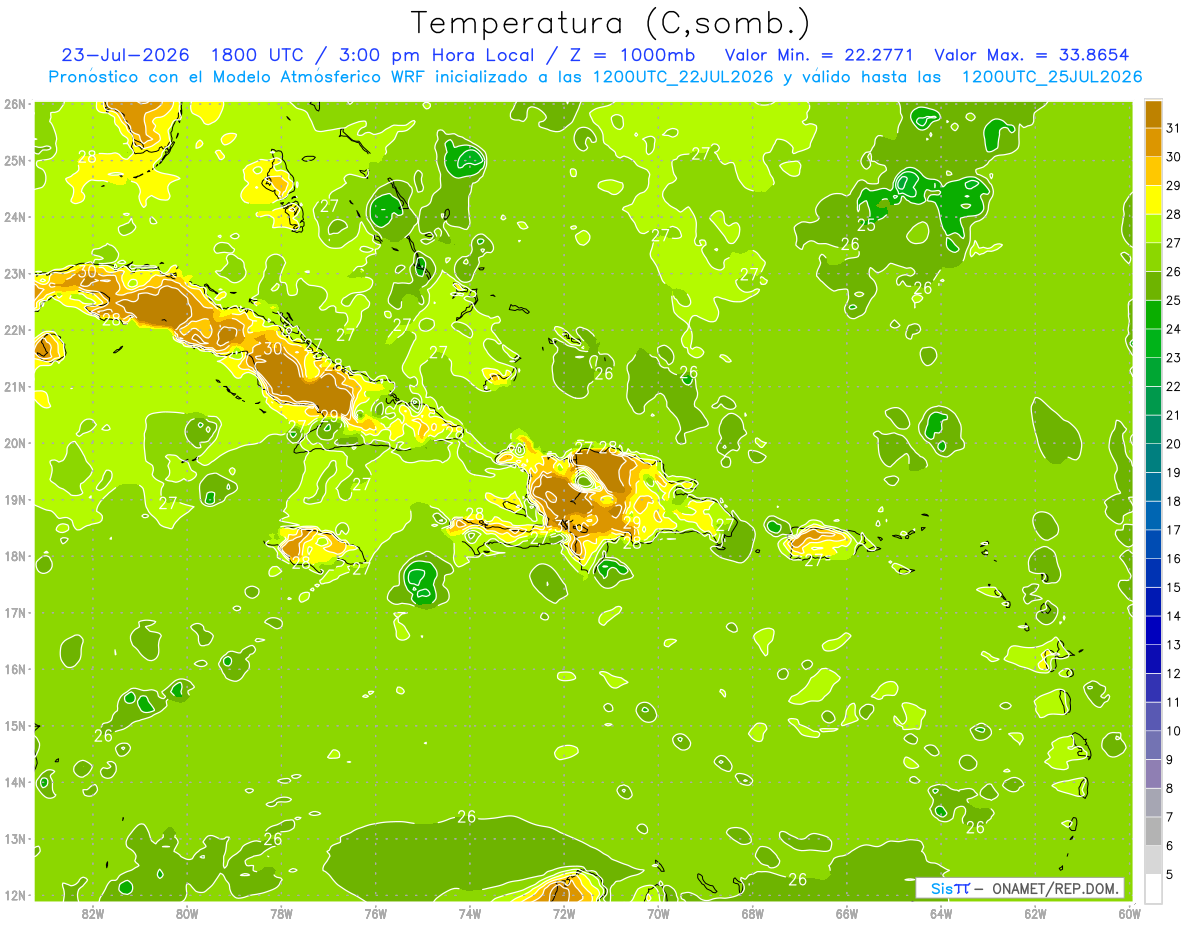Screen dimensions: 1200x927
Task: Click the 19N latitude axis label
Action: pos(15,499)
